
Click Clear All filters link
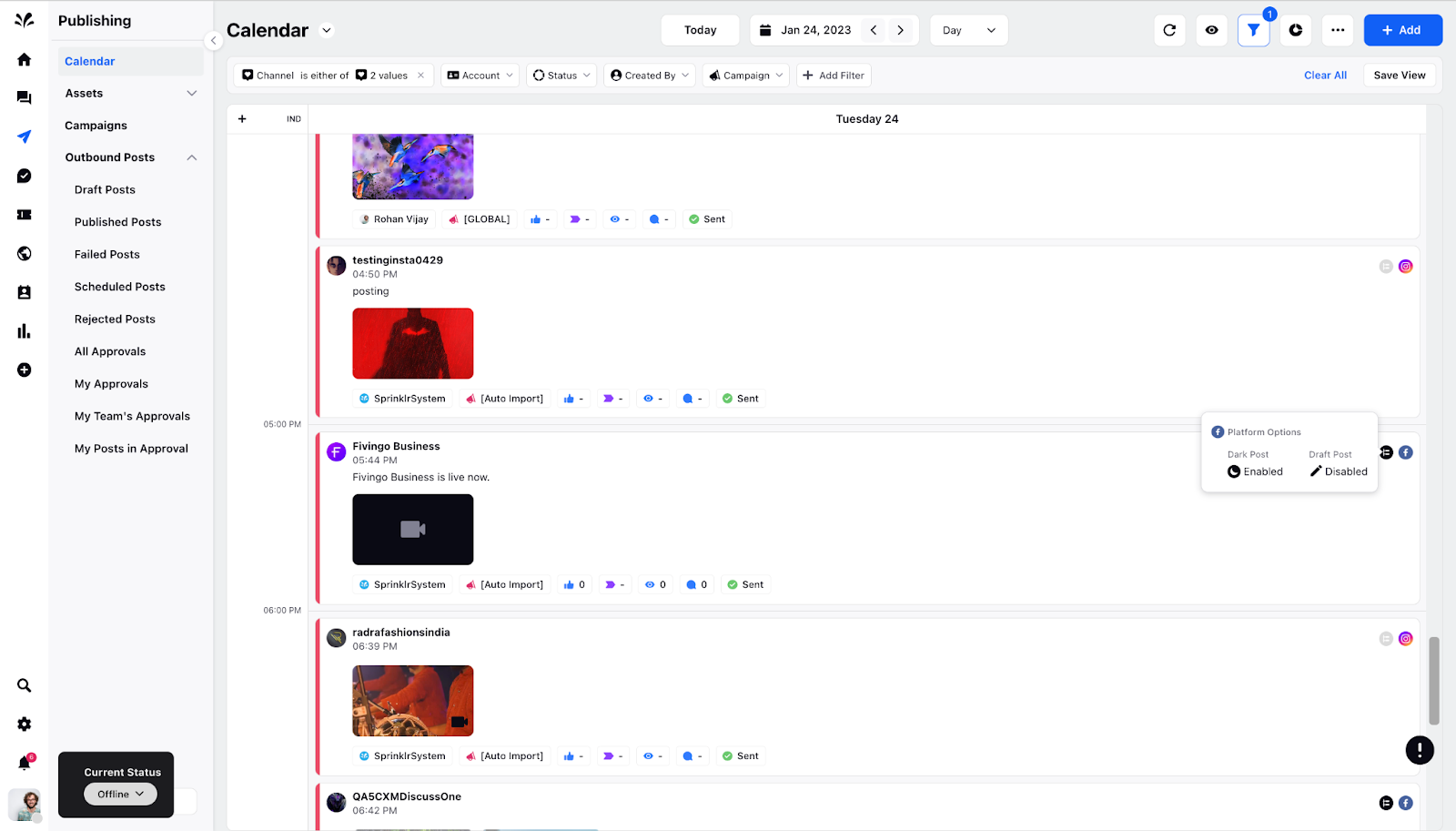tap(1325, 76)
